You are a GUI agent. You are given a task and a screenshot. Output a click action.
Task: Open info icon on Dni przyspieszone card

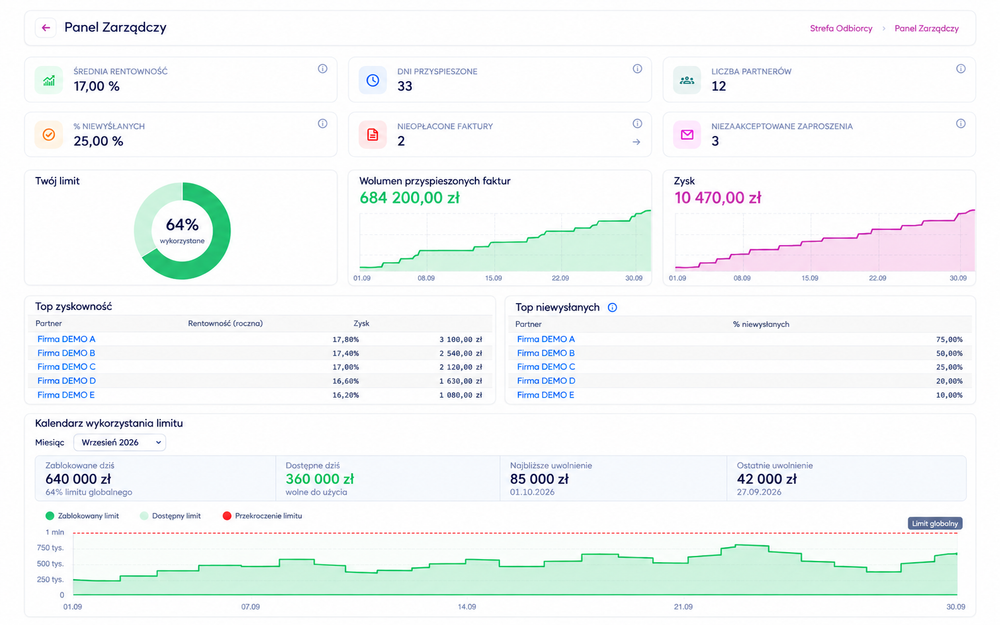[637, 69]
